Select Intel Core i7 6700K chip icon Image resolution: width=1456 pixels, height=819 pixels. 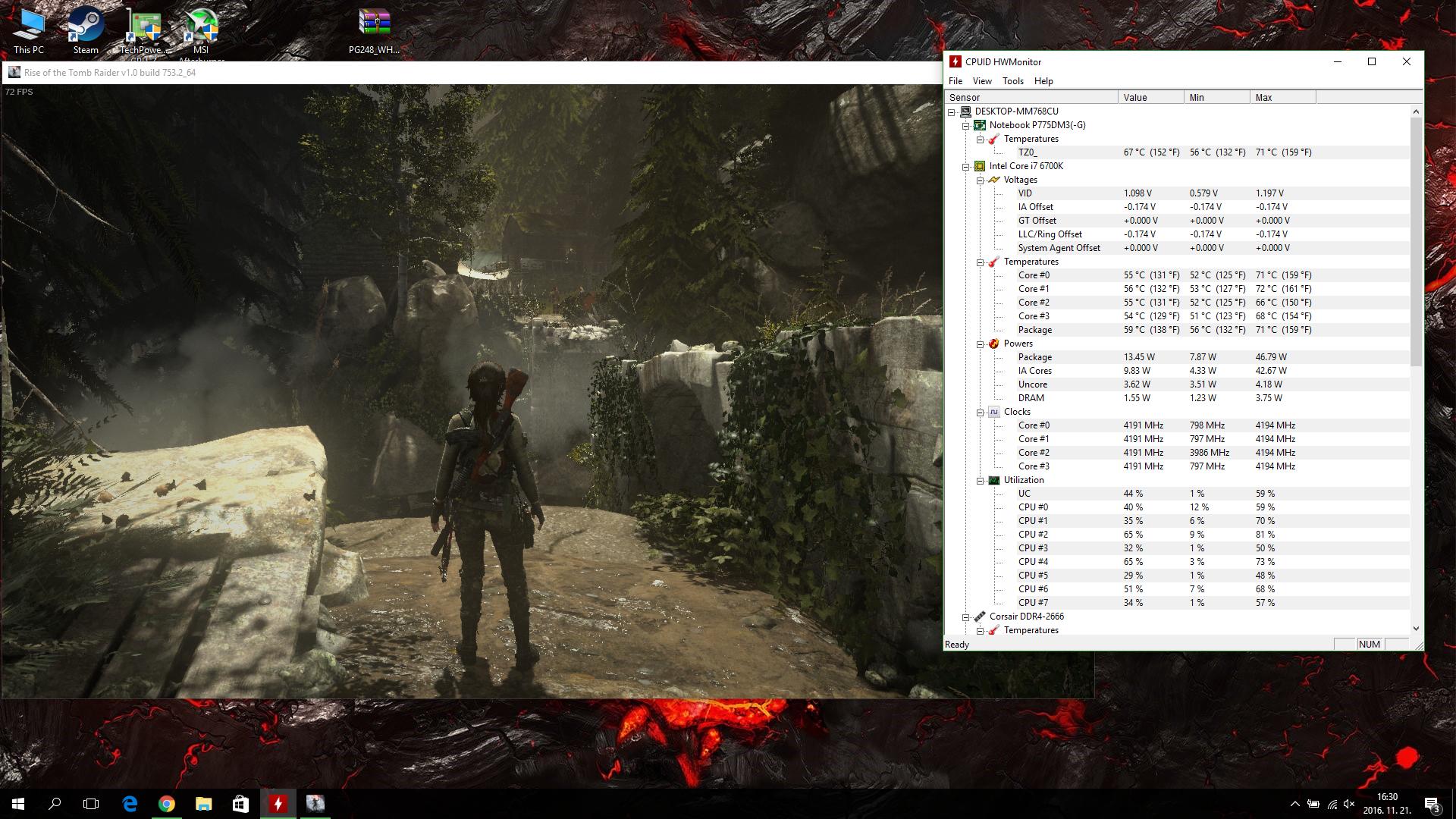(x=980, y=166)
